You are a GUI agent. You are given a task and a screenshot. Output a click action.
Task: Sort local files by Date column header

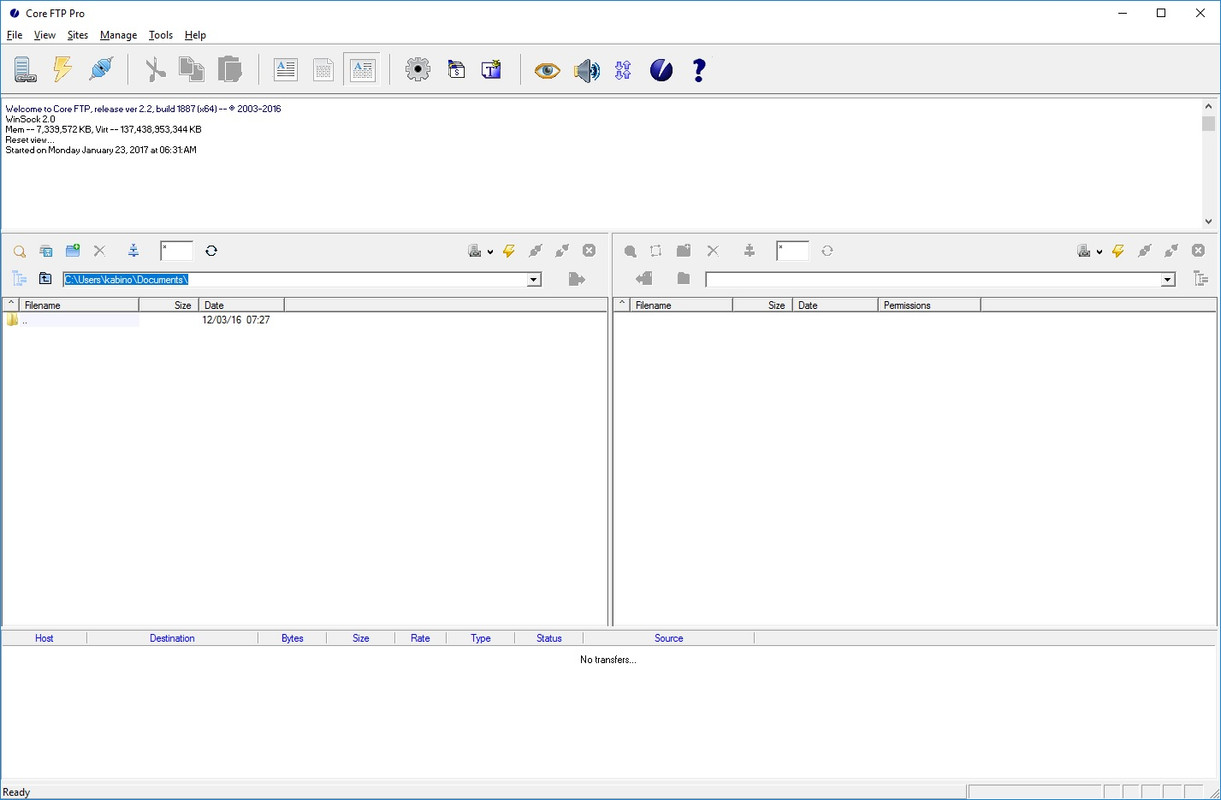click(x=242, y=305)
